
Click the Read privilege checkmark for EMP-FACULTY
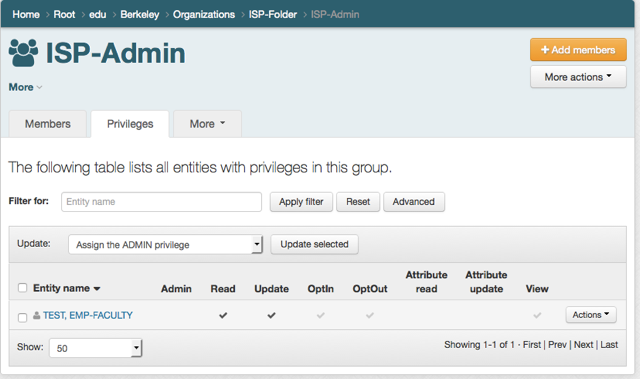point(223,315)
